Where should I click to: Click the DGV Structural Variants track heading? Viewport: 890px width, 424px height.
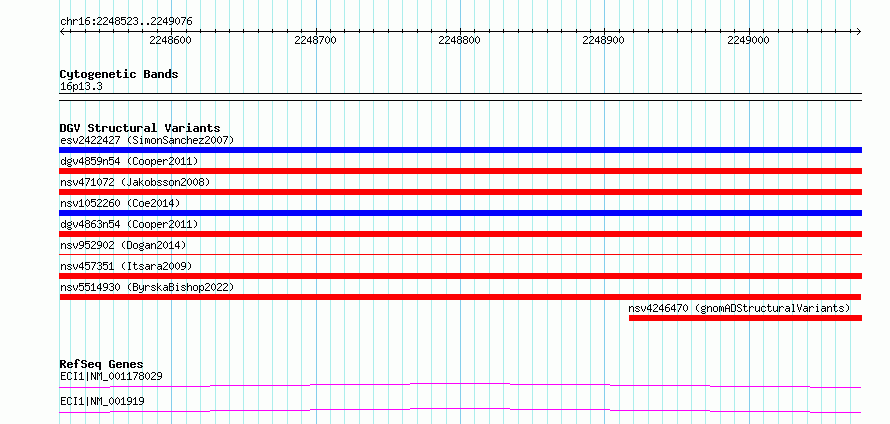click(140, 128)
